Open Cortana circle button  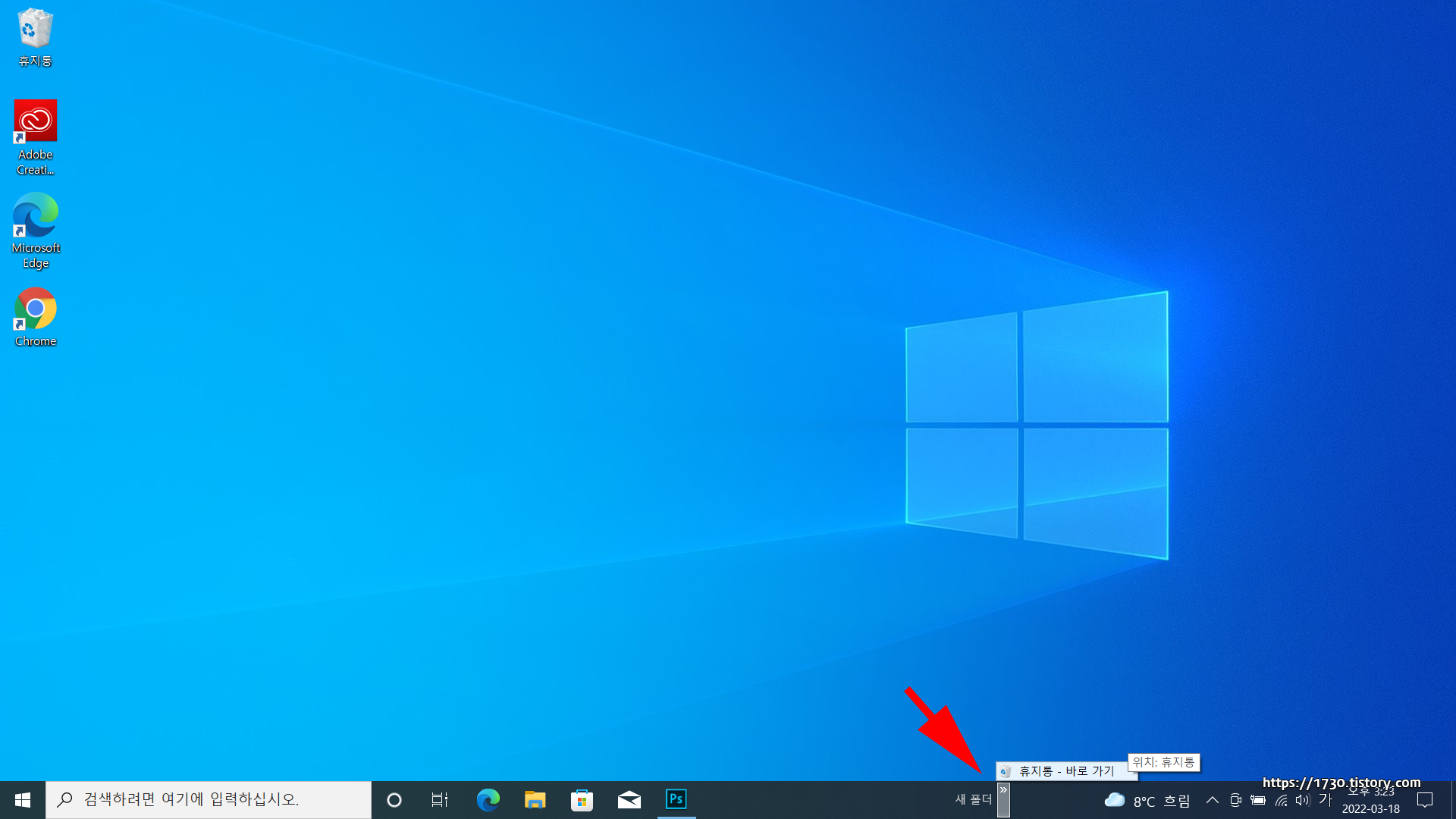click(394, 799)
